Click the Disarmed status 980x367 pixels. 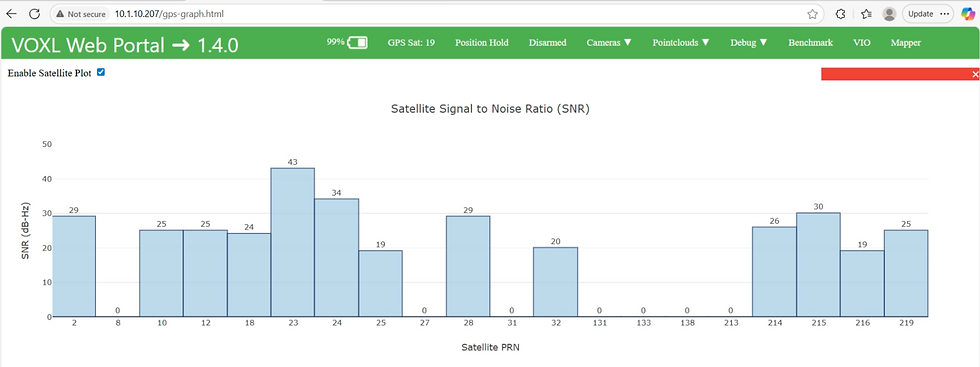pos(548,43)
